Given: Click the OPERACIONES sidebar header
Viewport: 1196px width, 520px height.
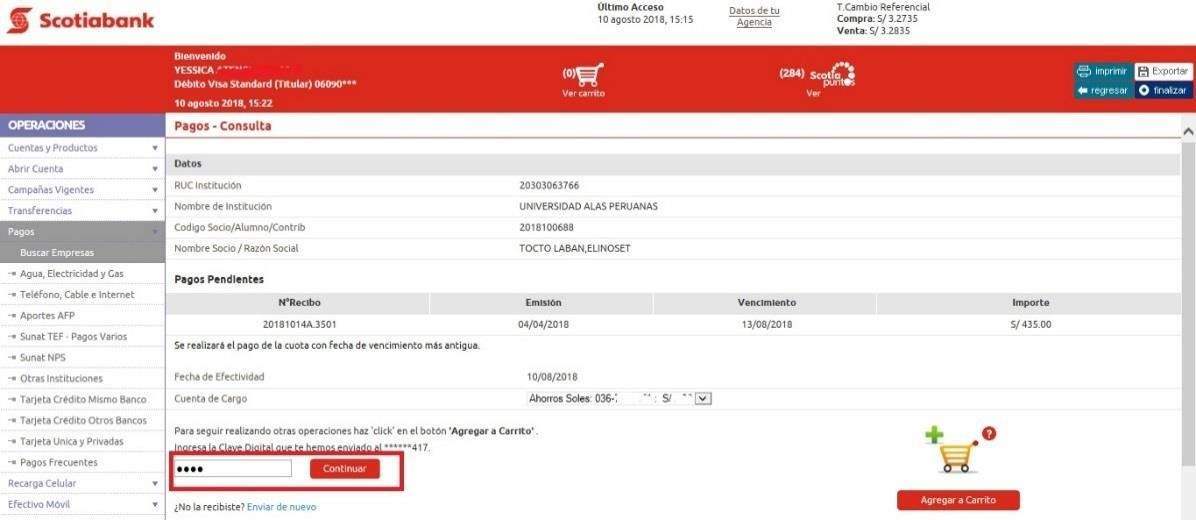Looking at the screenshot, I should pyautogui.click(x=82, y=125).
